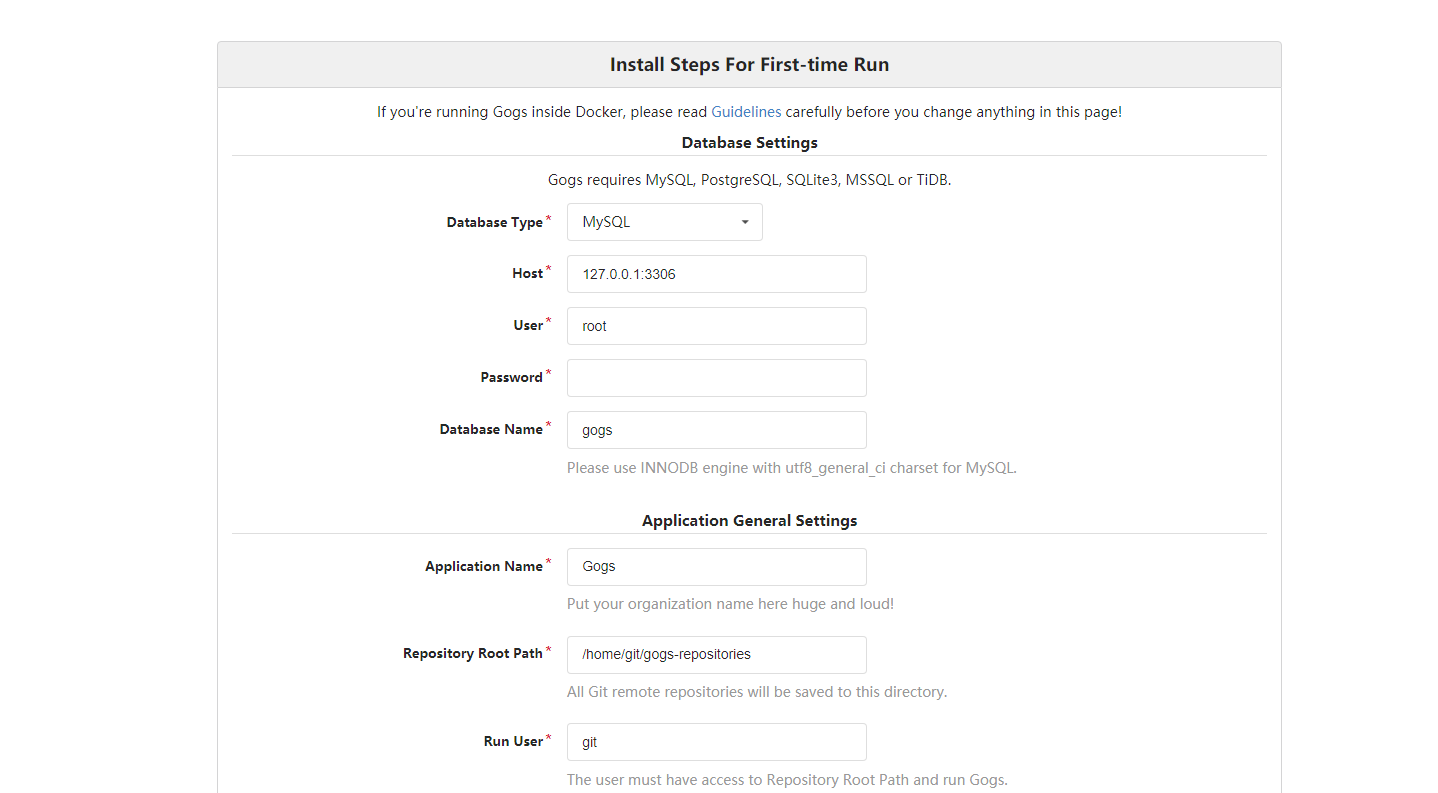Viewport: 1438px width, 793px height.
Task: Select the Repository Root Path field
Action: 716,654
